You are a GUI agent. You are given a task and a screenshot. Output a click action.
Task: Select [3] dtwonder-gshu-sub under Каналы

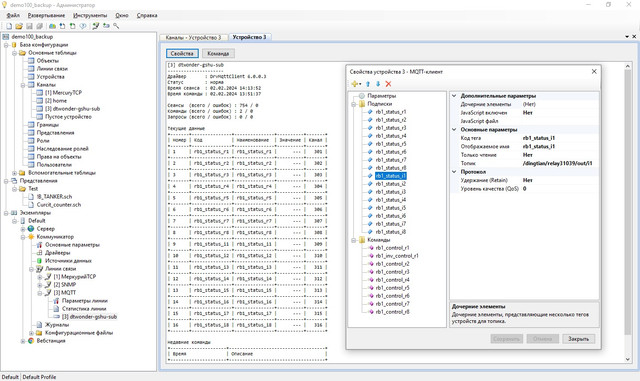click(72, 109)
